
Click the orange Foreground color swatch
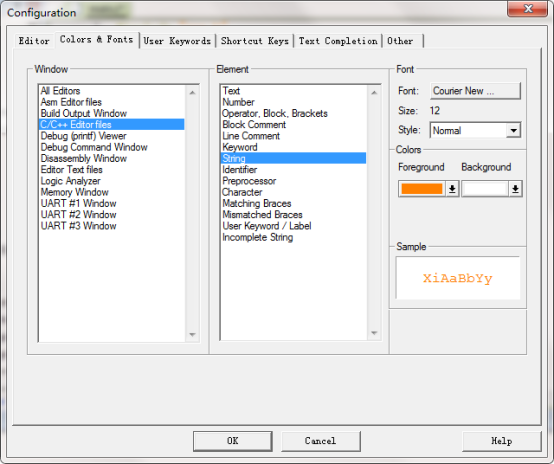(x=422, y=189)
